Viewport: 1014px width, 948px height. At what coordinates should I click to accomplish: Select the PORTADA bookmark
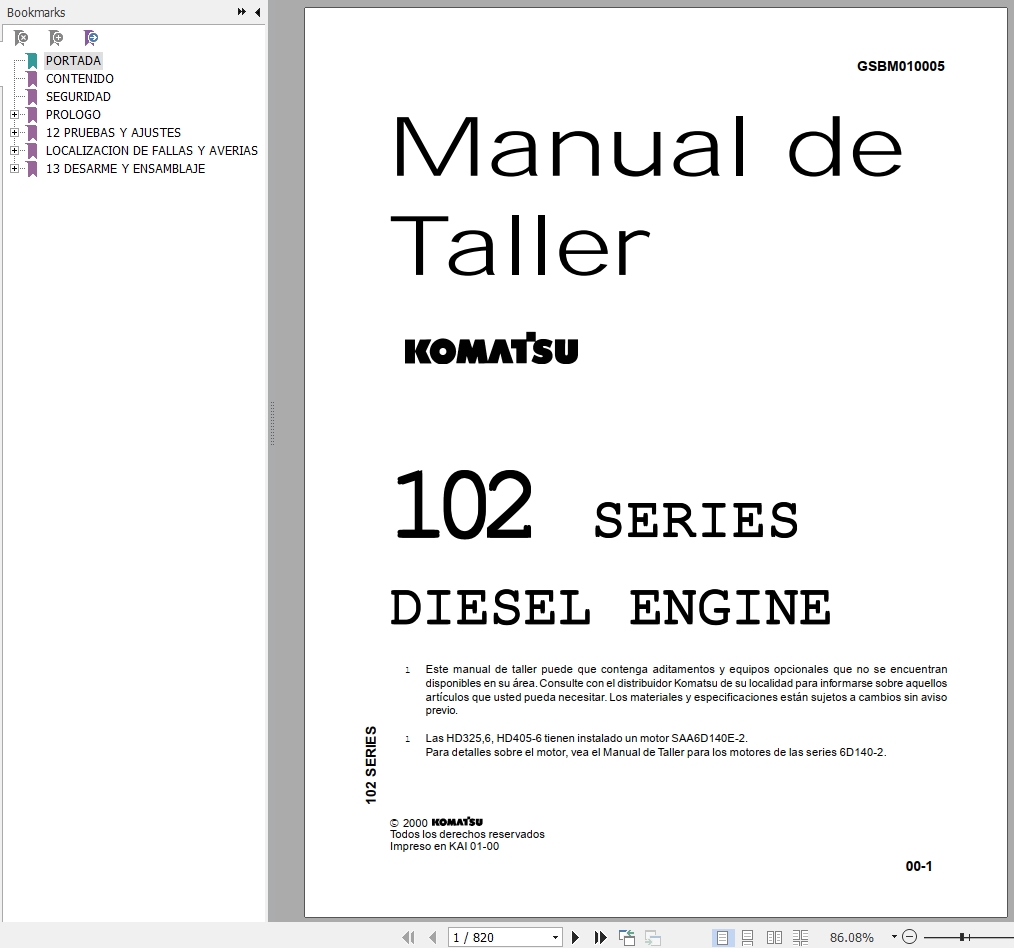(73, 61)
